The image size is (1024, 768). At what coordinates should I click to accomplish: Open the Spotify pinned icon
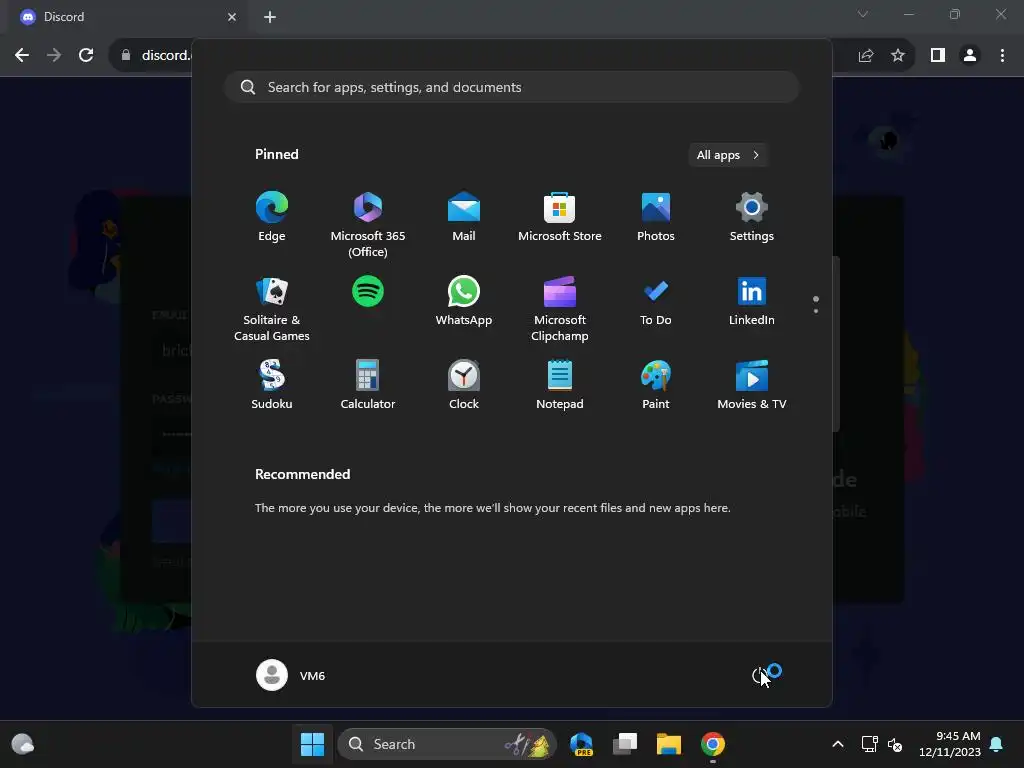pyautogui.click(x=368, y=291)
